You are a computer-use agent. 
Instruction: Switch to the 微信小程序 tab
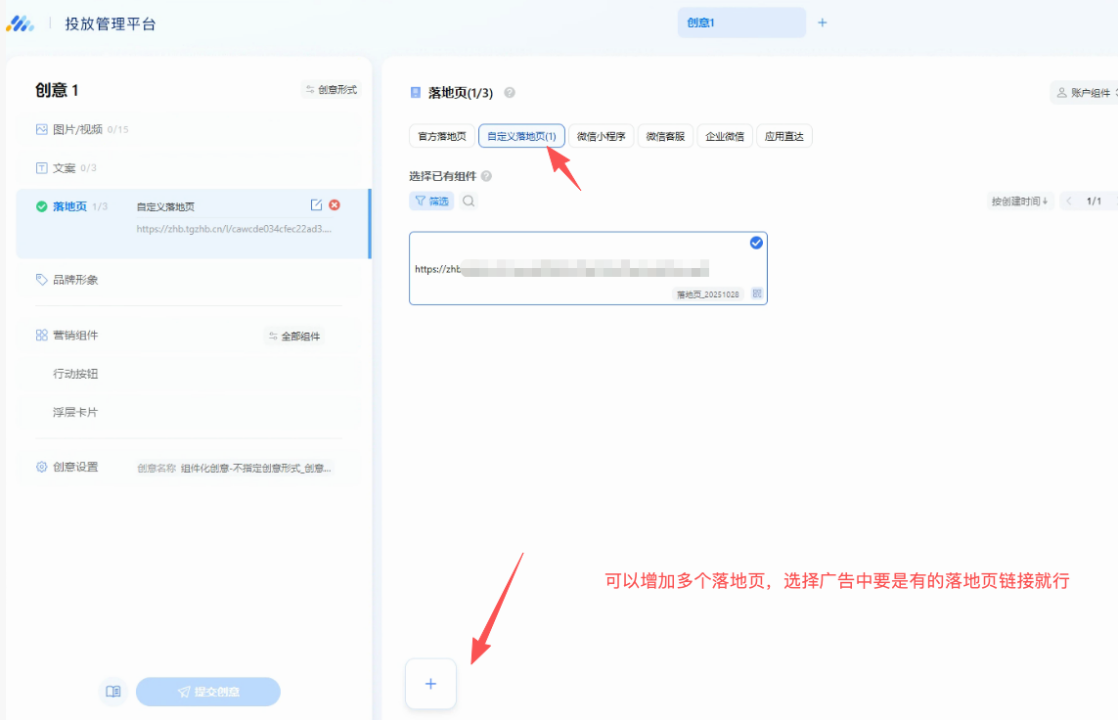point(601,137)
